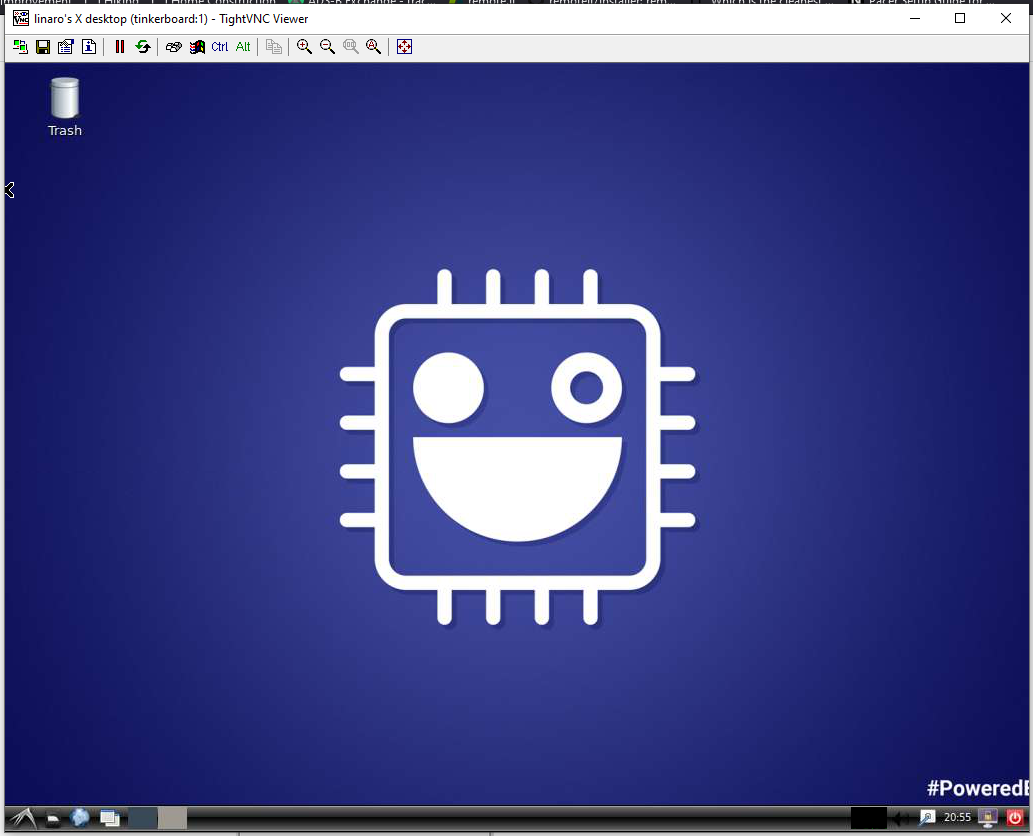Screen dimensions: 1033x836
Task: Zoom in the remote view
Action: pyautogui.click(x=304, y=47)
